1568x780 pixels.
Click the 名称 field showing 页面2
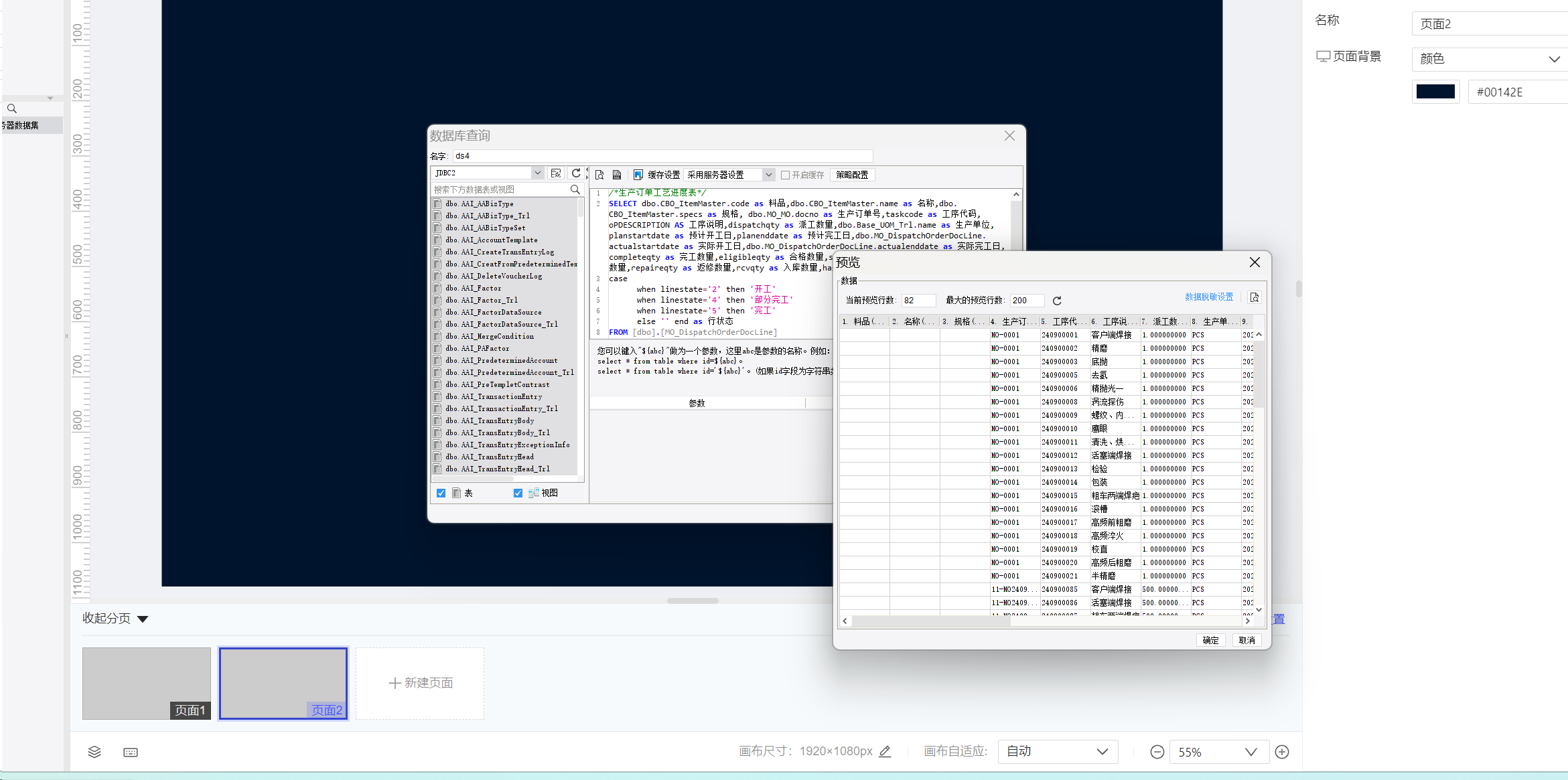coord(1490,24)
